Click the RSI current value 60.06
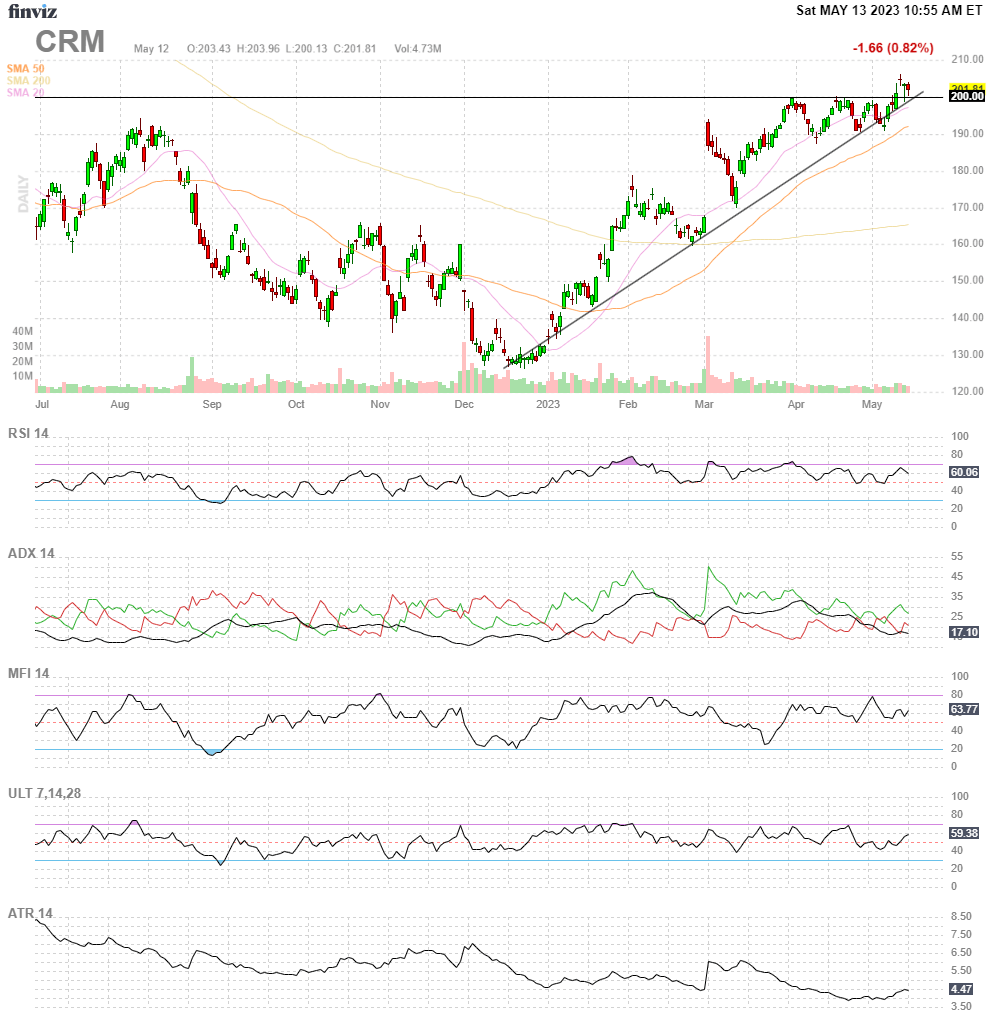Screen dimensions: 991x1022 tap(964, 472)
